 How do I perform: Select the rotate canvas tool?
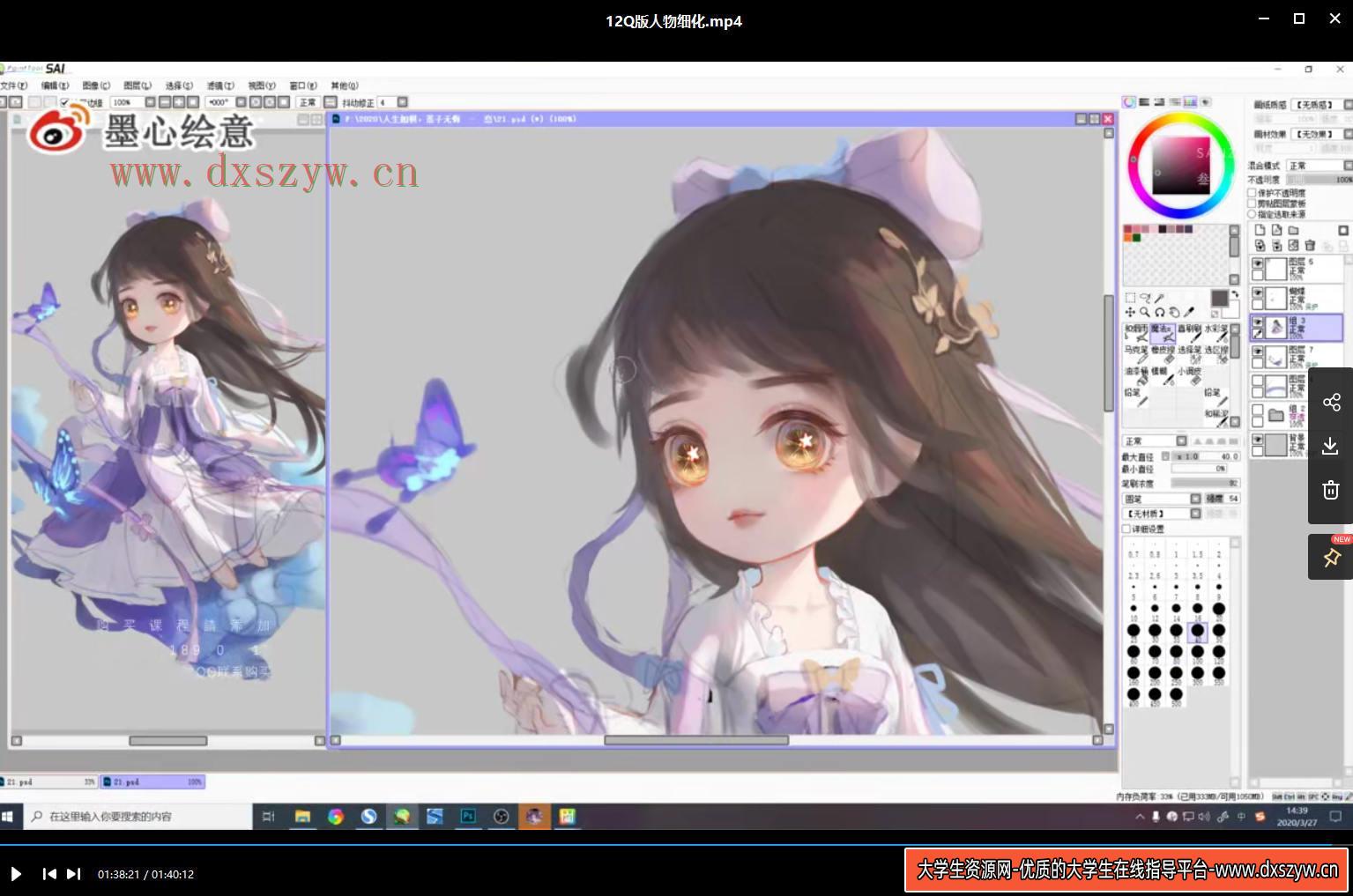click(x=1160, y=313)
